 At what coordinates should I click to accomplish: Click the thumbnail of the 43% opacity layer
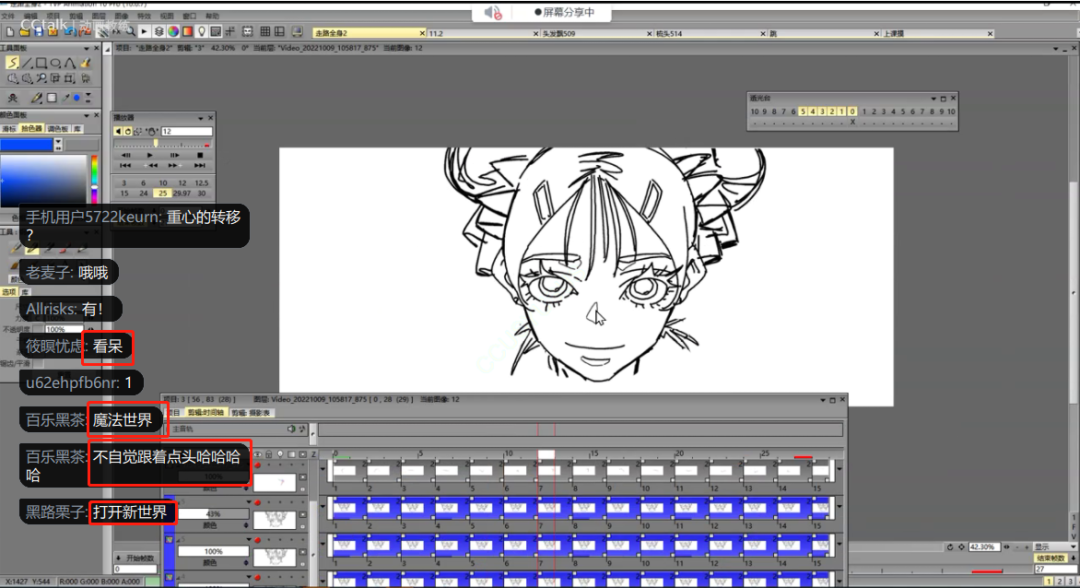tap(275, 519)
